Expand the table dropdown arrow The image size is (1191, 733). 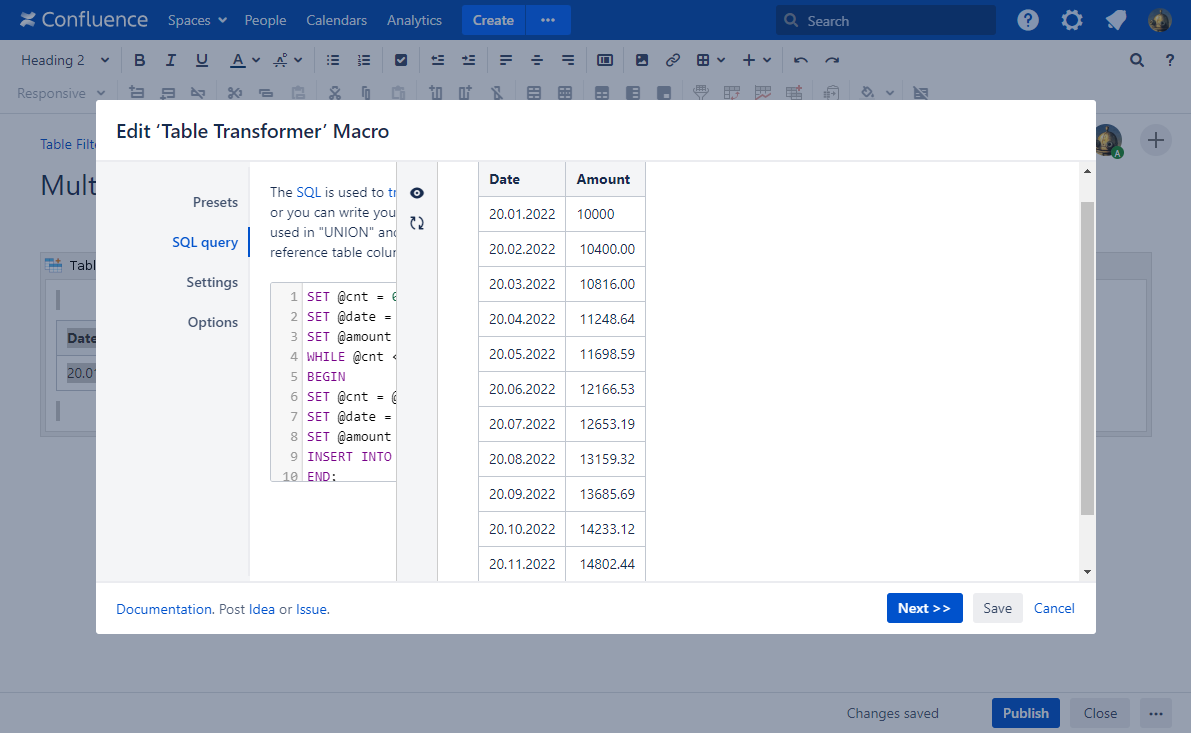[721, 60]
